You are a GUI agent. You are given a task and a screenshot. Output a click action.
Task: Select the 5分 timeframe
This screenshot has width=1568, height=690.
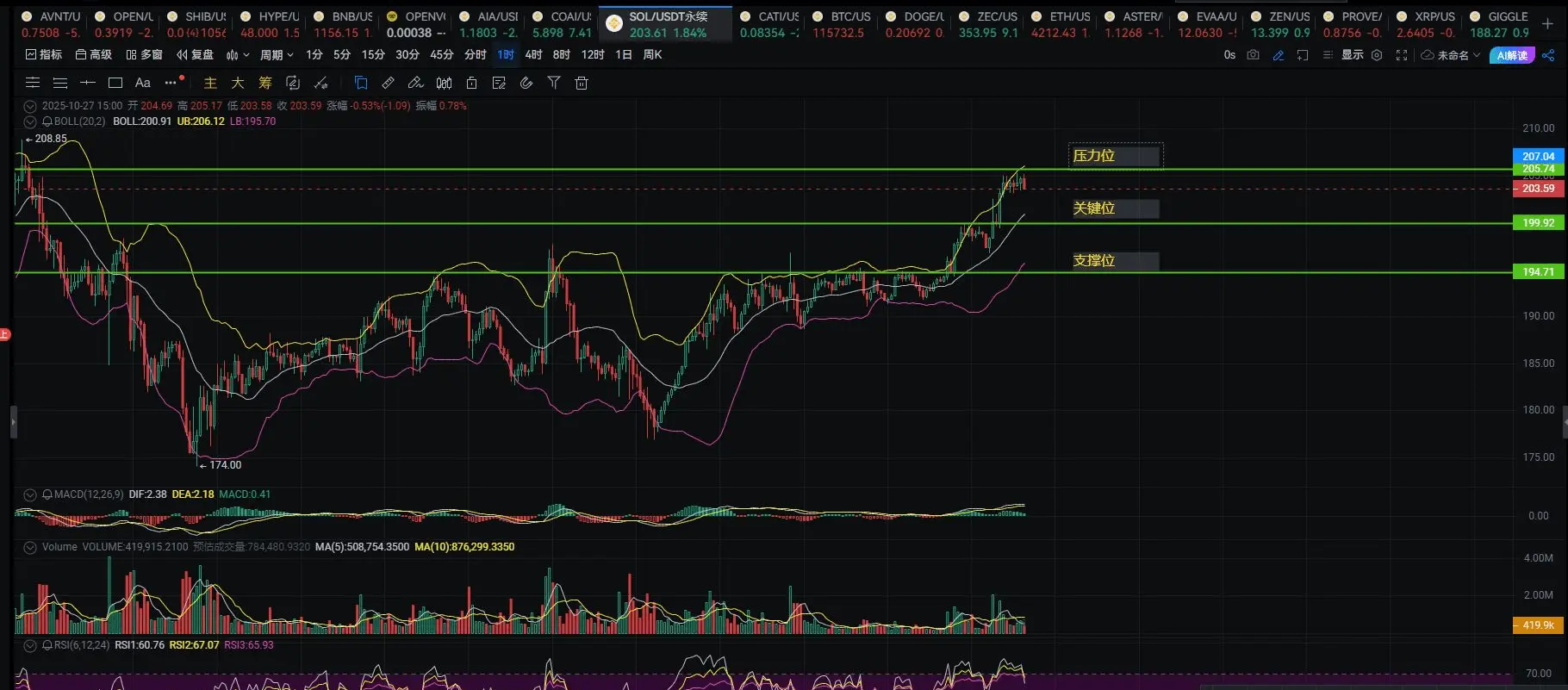coord(342,54)
